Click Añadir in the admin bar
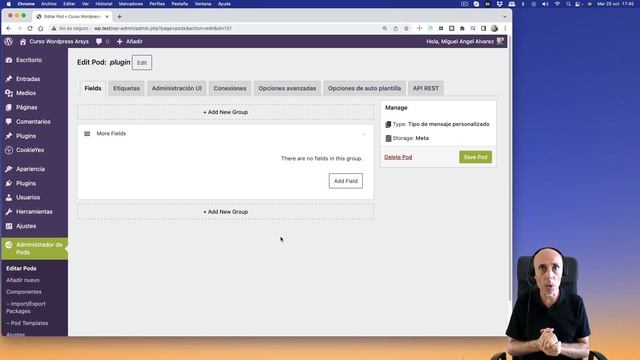 pyautogui.click(x=130, y=42)
